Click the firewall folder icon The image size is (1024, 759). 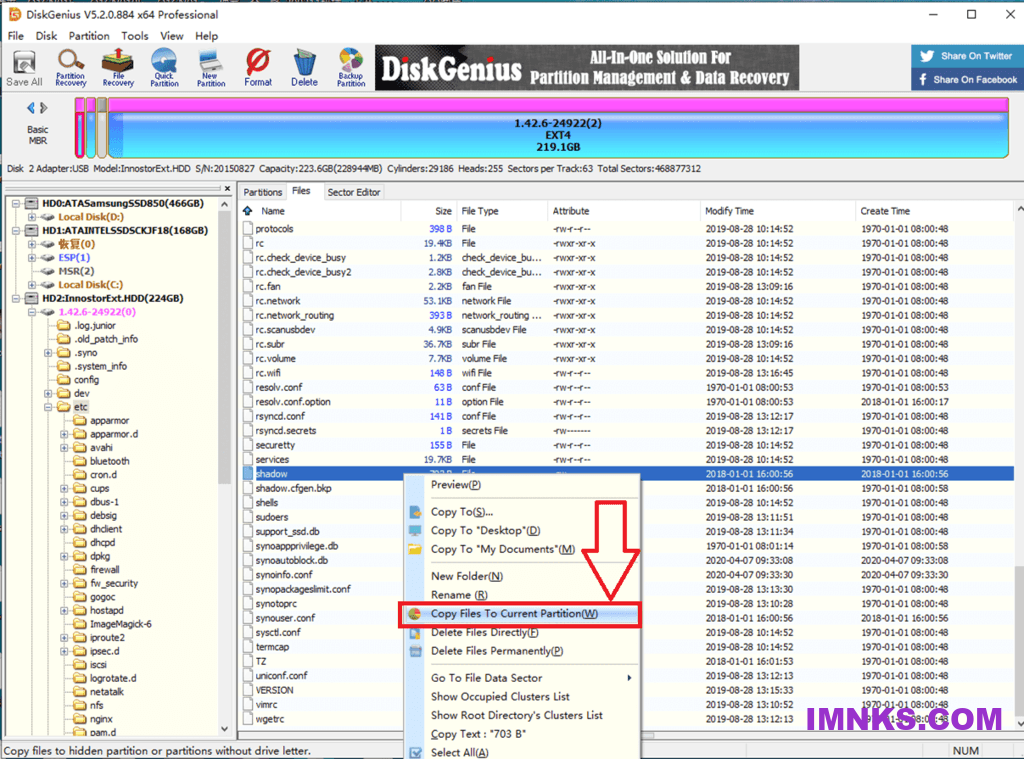80,570
